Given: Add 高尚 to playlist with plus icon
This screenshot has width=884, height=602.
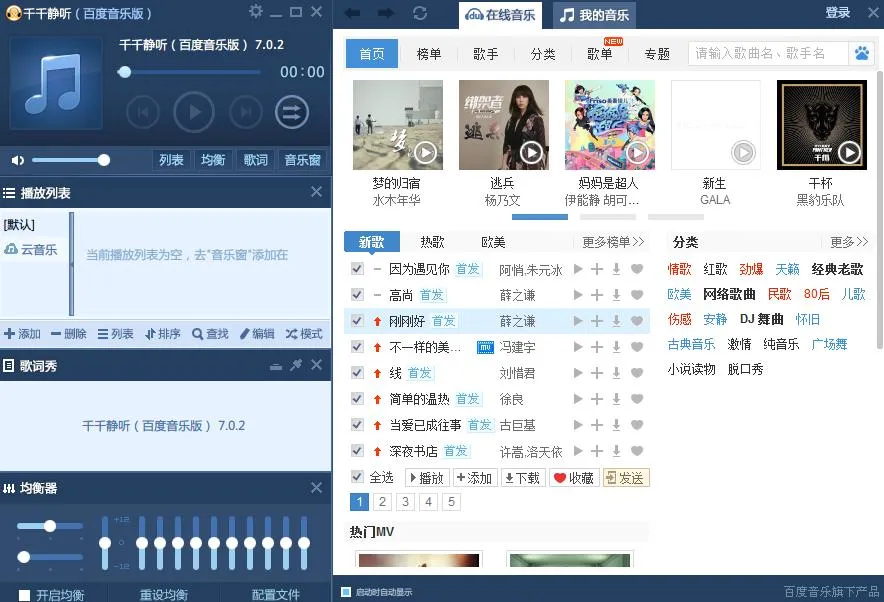Looking at the screenshot, I should click(x=597, y=295).
